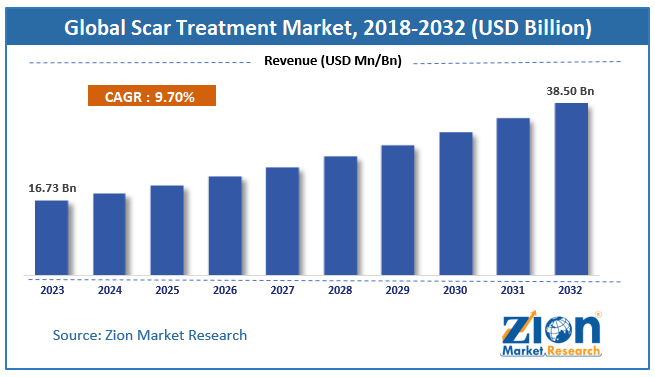Select the 2027 bar in the chart

[x=282, y=221]
